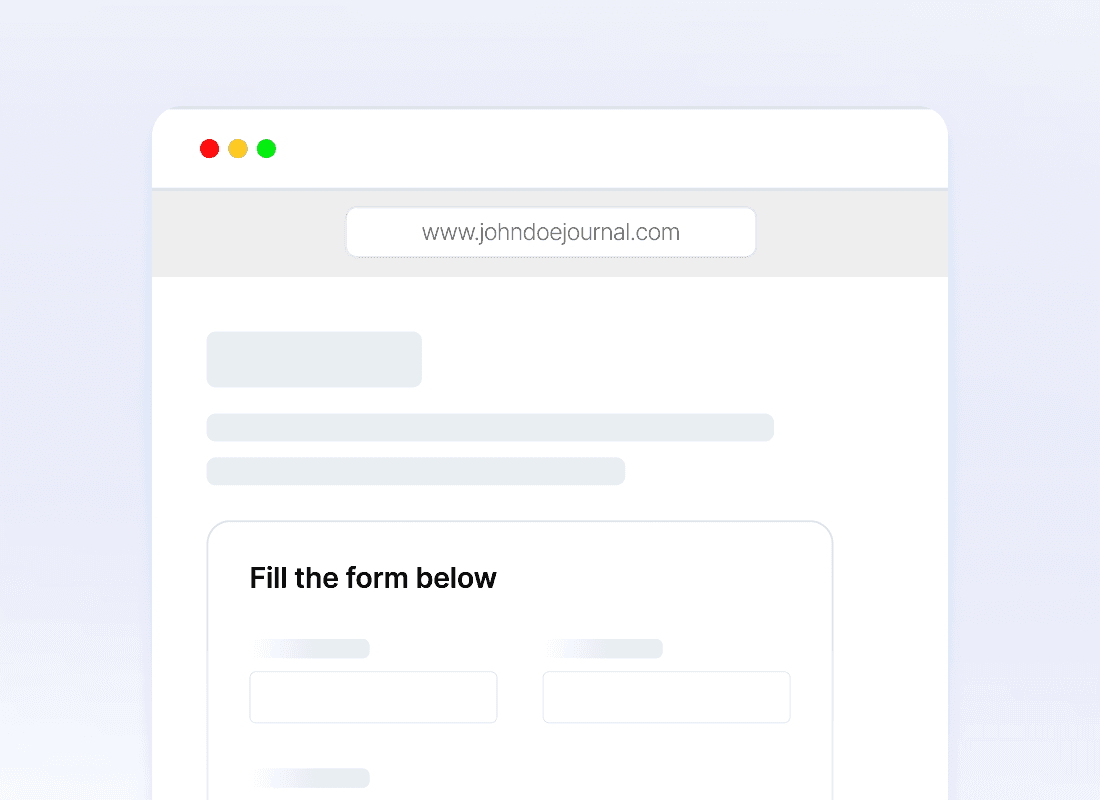Focus the left input field in the form
The image size is (1100, 800).
pyautogui.click(x=373, y=697)
